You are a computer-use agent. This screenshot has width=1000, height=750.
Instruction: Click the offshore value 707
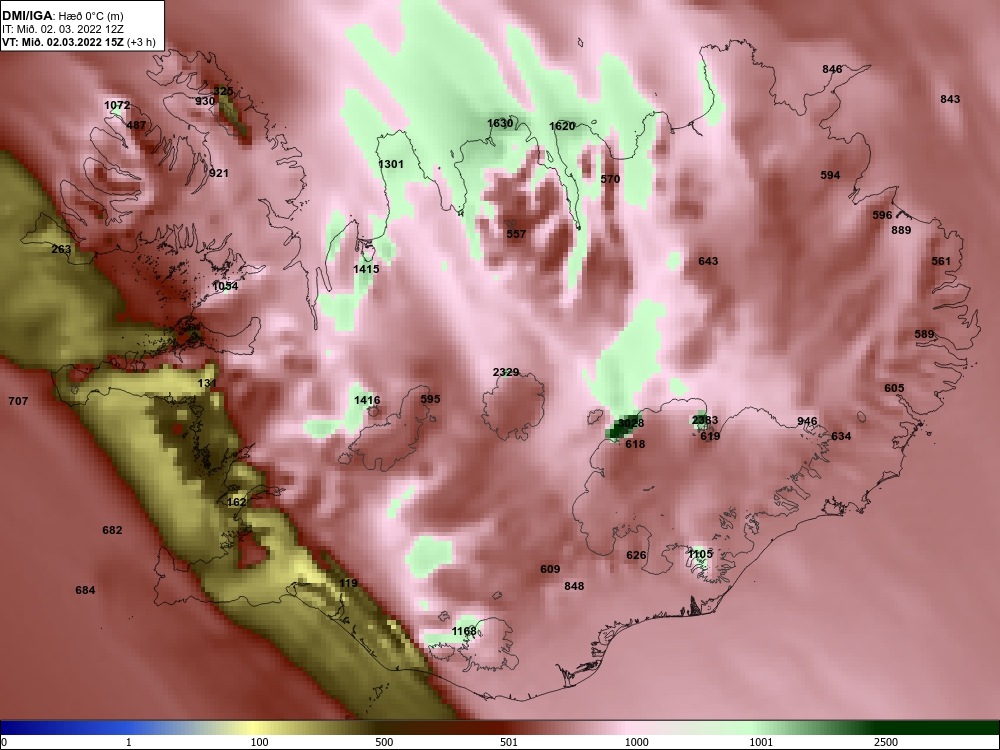click(x=18, y=401)
